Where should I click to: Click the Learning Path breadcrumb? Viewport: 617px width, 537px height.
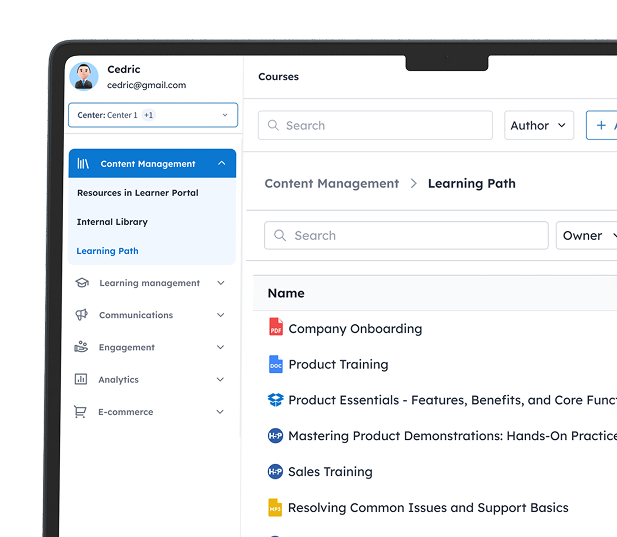(x=471, y=183)
